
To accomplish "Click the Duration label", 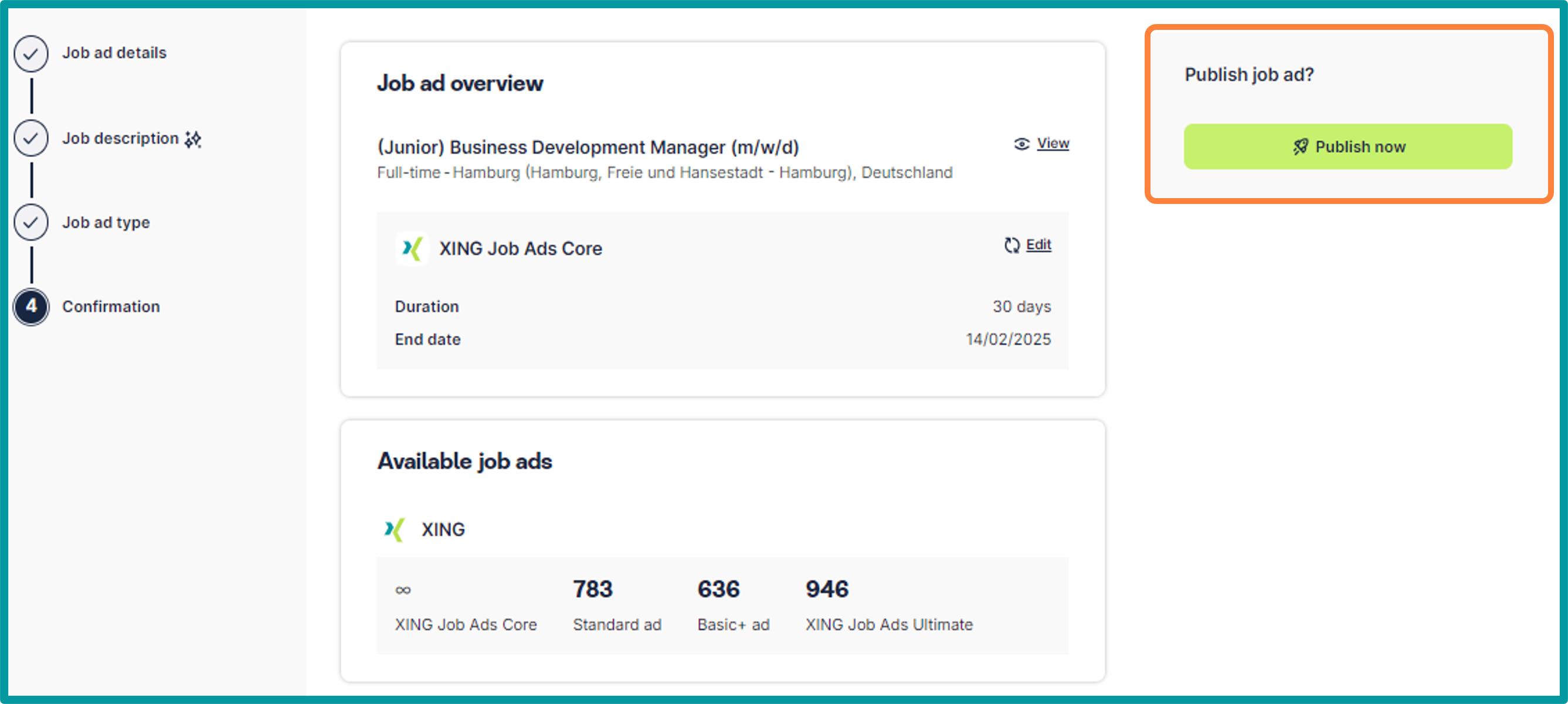I will 427,307.
